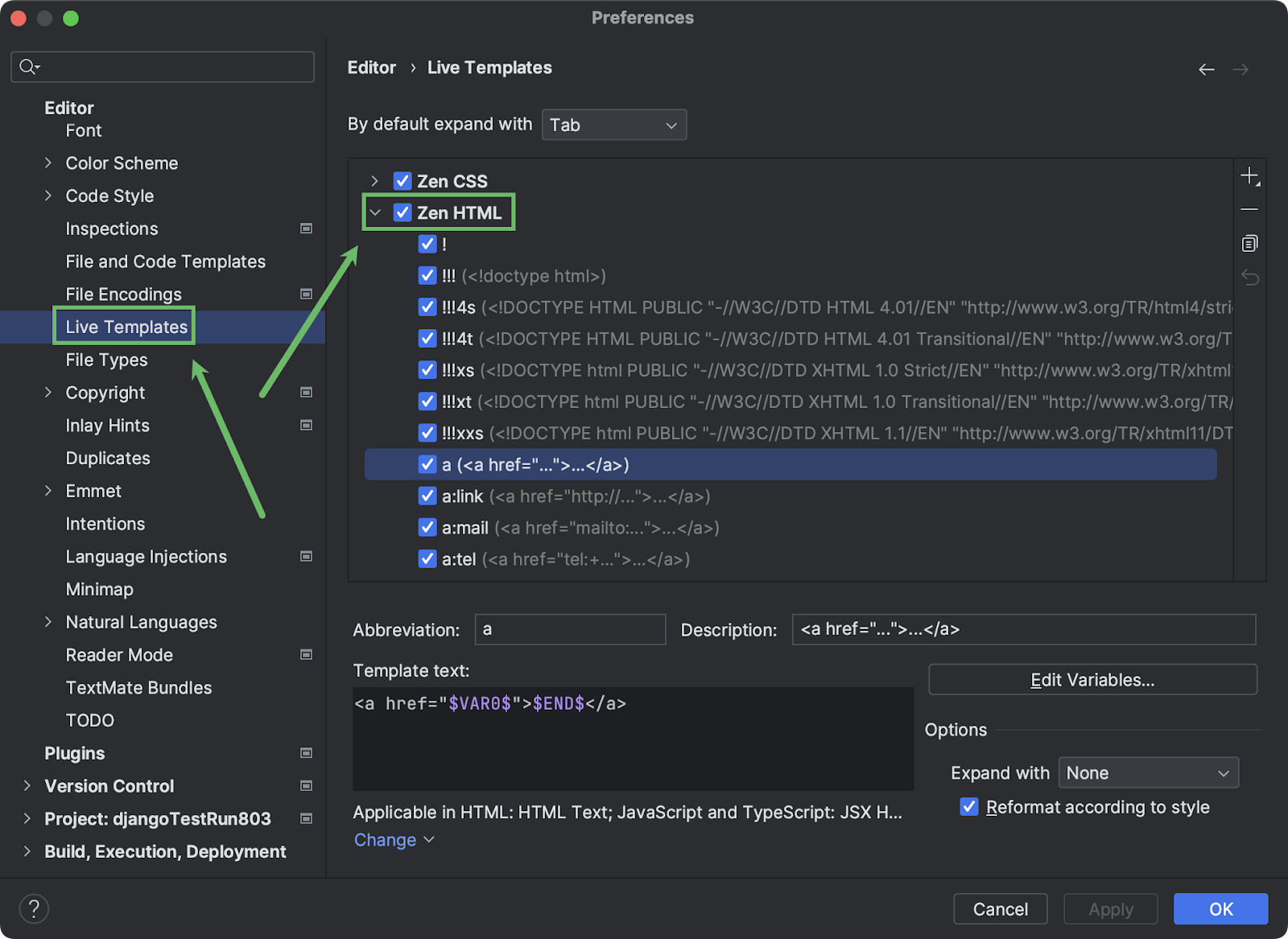Click the "Edit Variables..." button

pos(1092,679)
